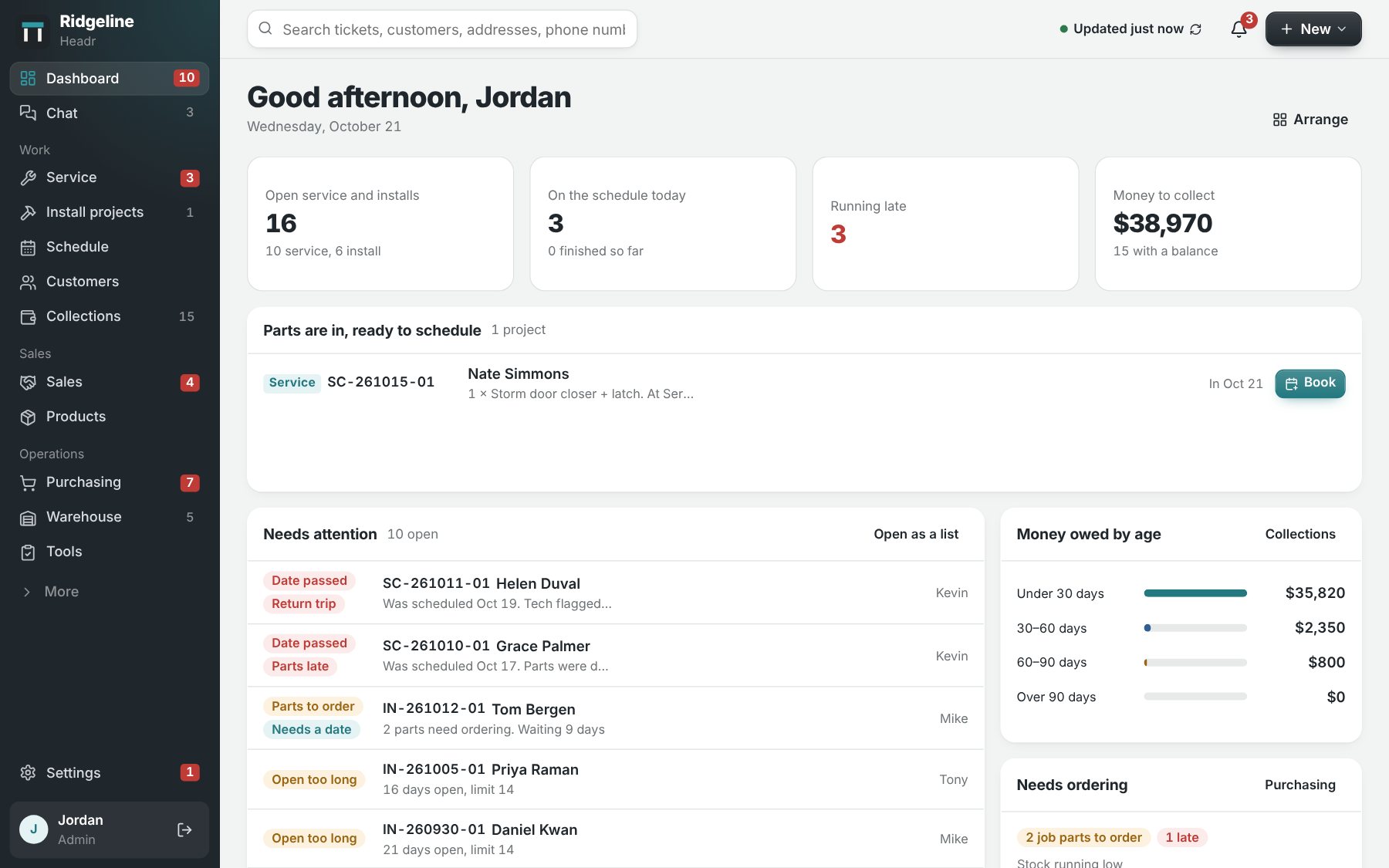Click the Schedule calendar icon
1389x868 pixels.
28,247
